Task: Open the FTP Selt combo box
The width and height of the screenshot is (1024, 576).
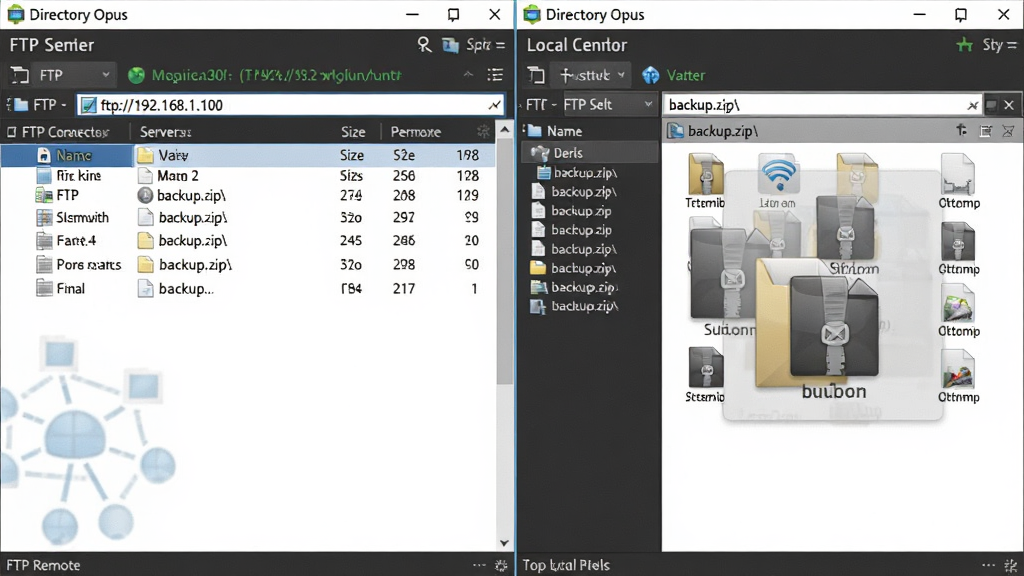Action: click(x=609, y=104)
